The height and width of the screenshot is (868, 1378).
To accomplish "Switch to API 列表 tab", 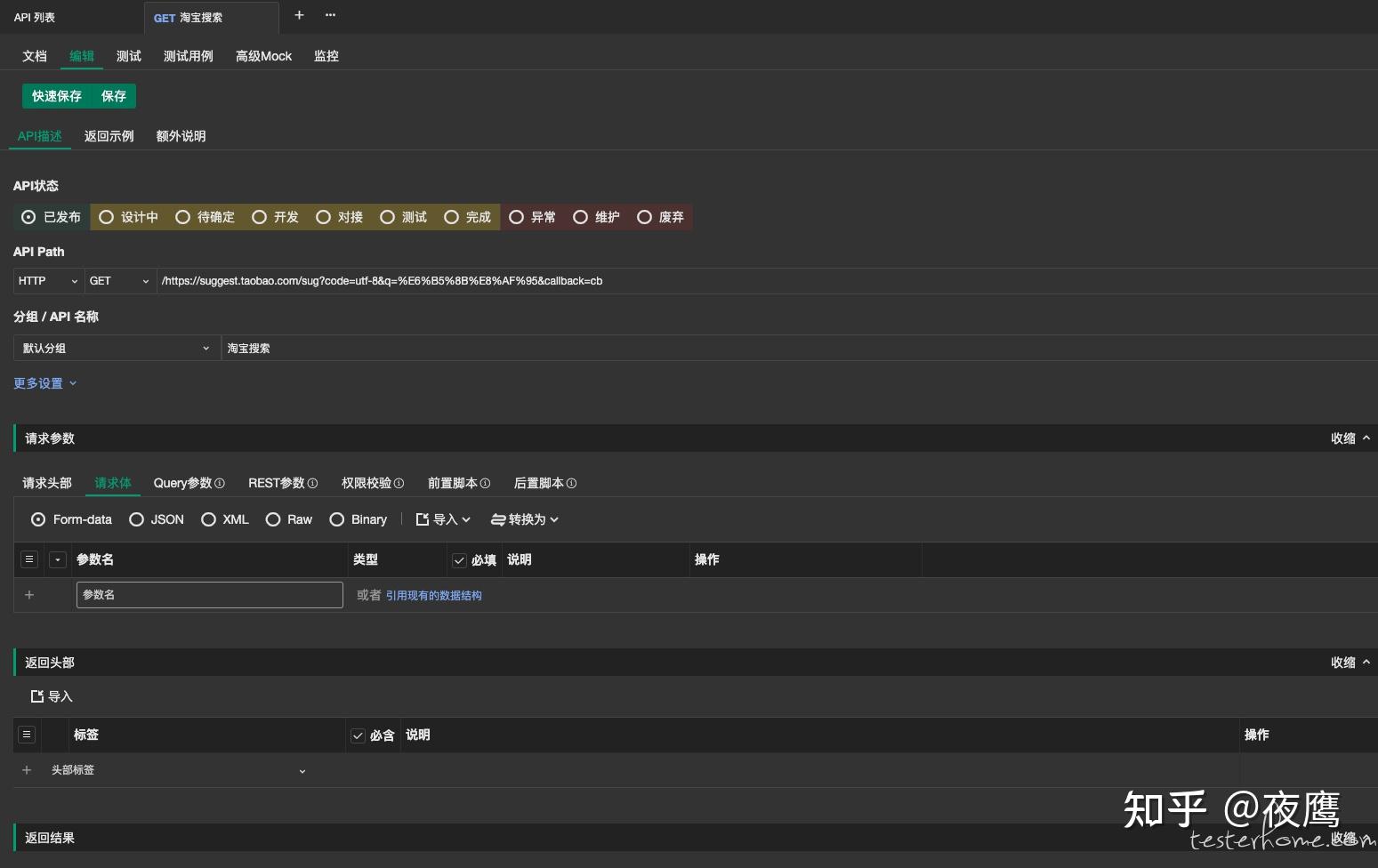I will [x=35, y=18].
